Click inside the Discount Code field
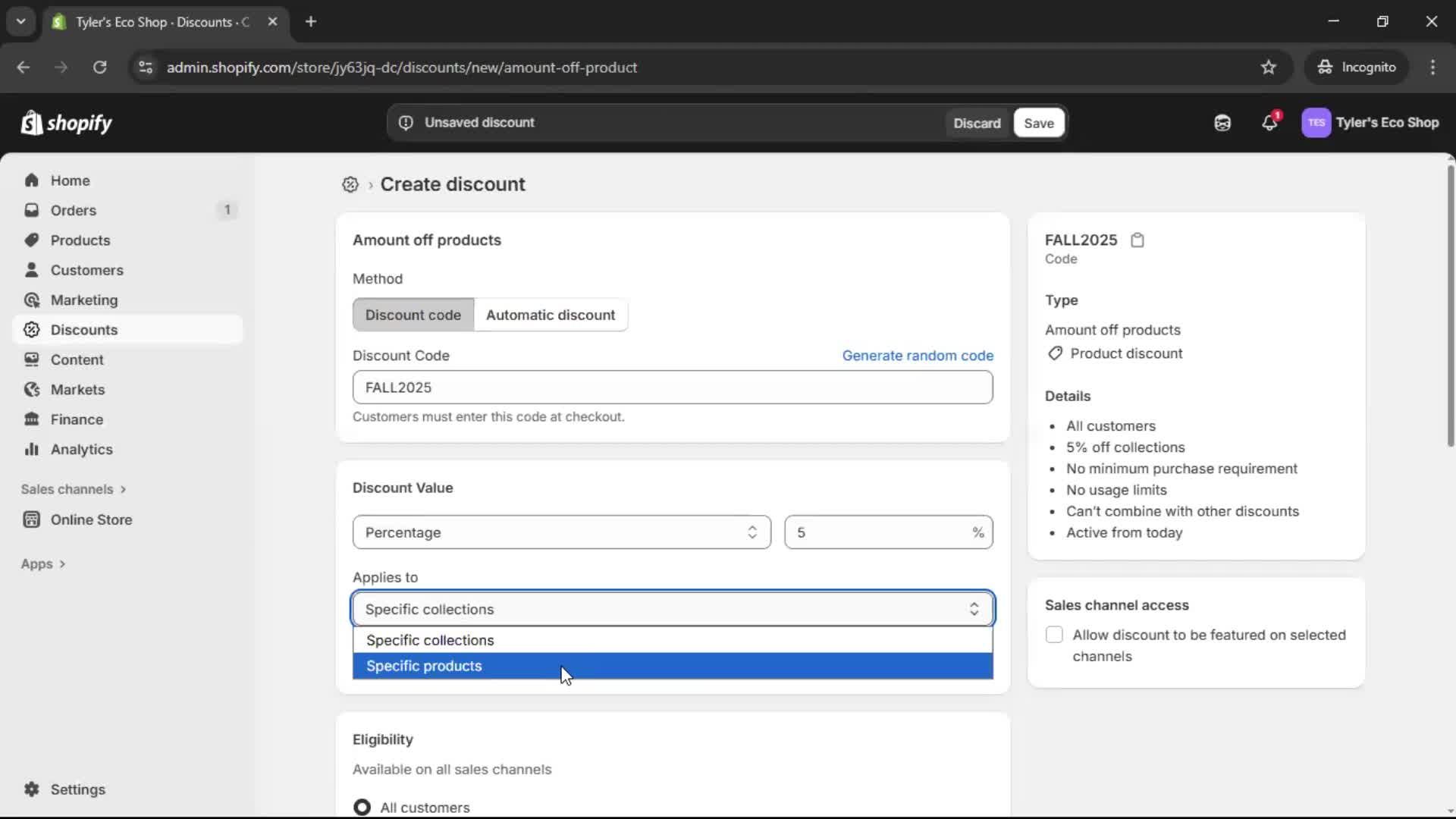This screenshot has width=1456, height=819. pyautogui.click(x=672, y=387)
